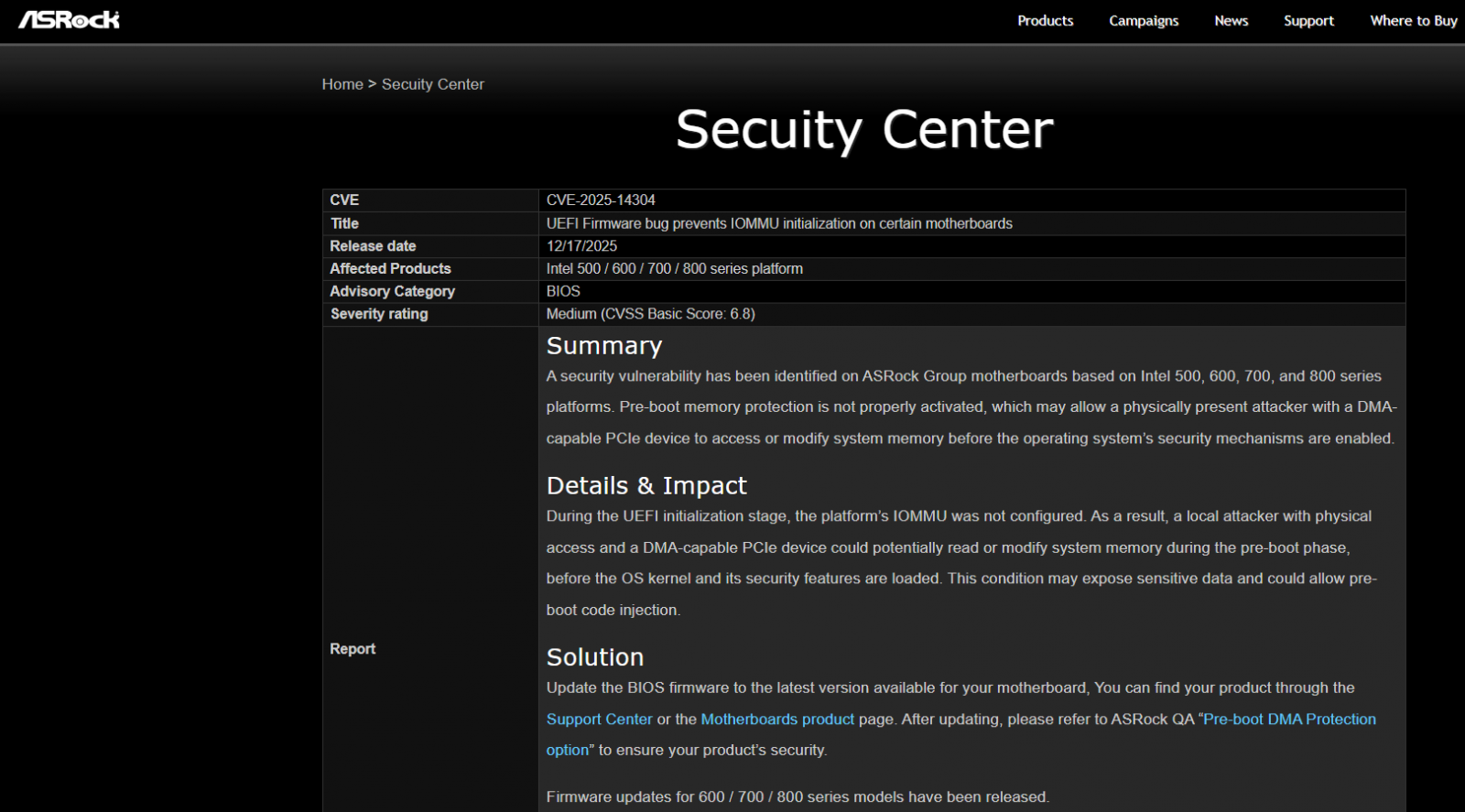The image size is (1465, 812).
Task: Open the Products menu
Action: coord(1045,21)
